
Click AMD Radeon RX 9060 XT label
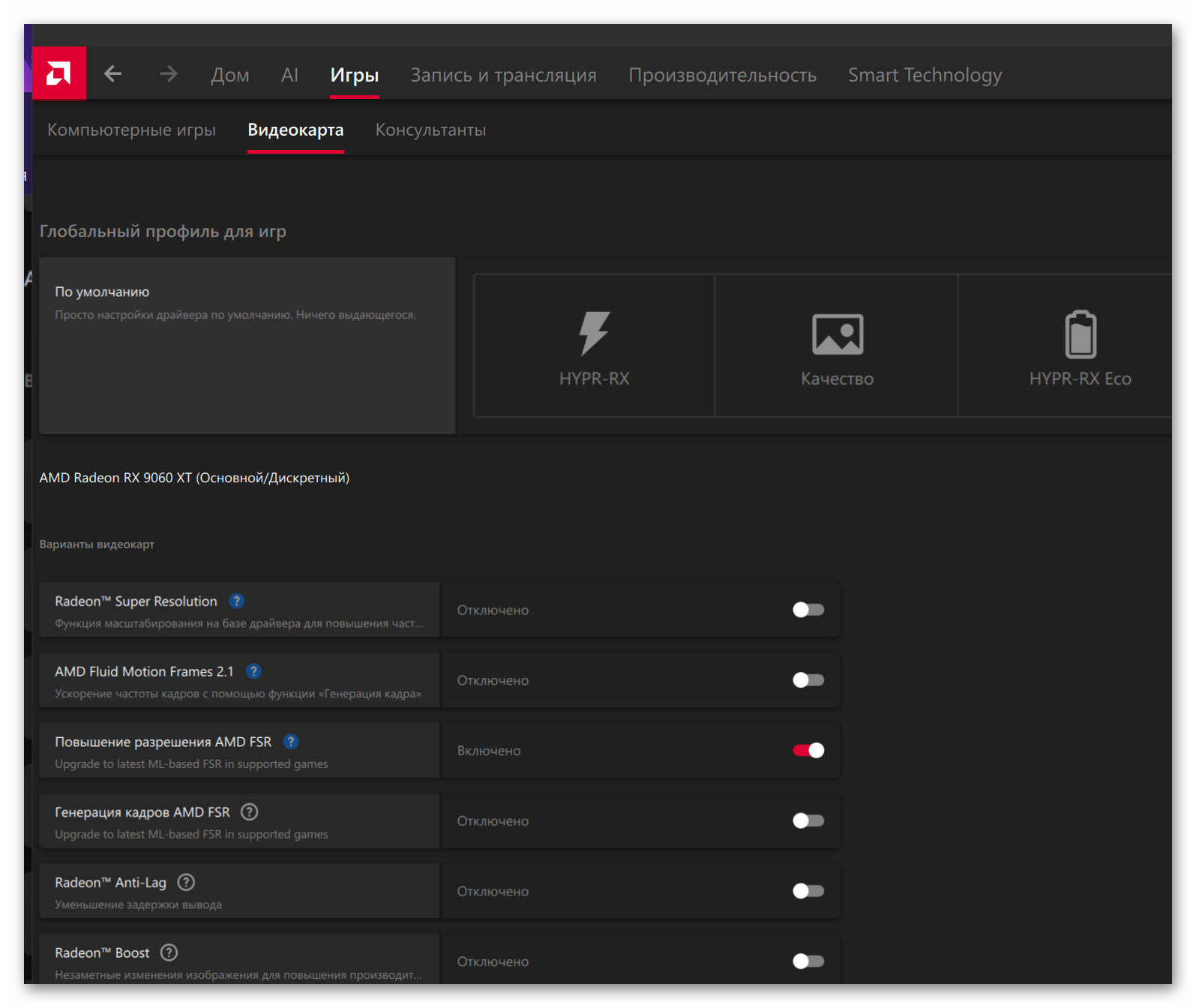(x=194, y=478)
